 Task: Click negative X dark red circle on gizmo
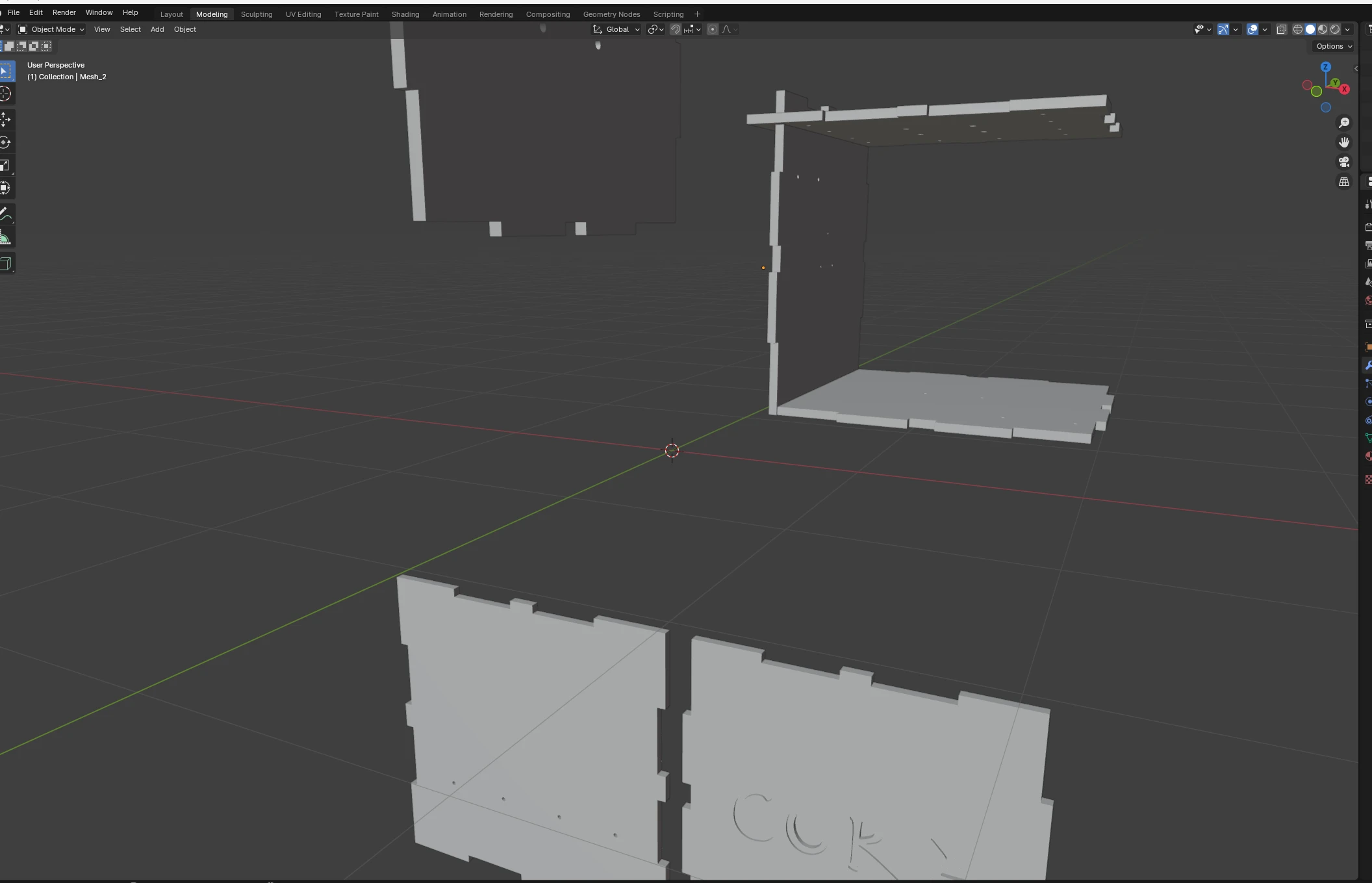(1307, 85)
